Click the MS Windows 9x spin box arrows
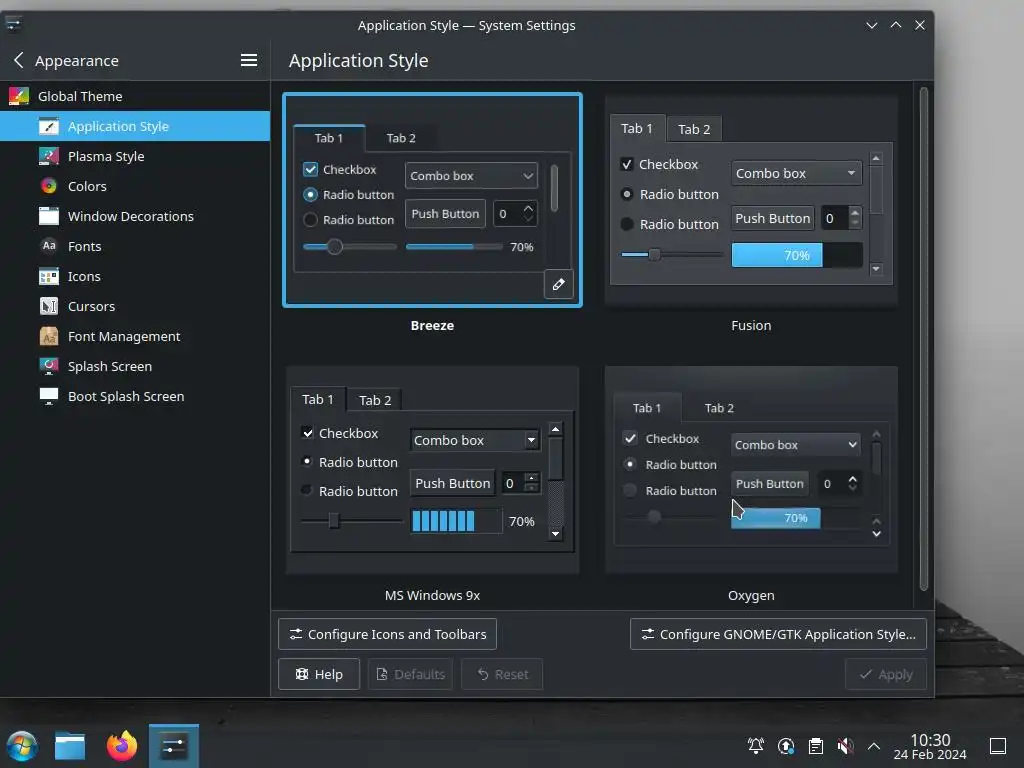 532,483
